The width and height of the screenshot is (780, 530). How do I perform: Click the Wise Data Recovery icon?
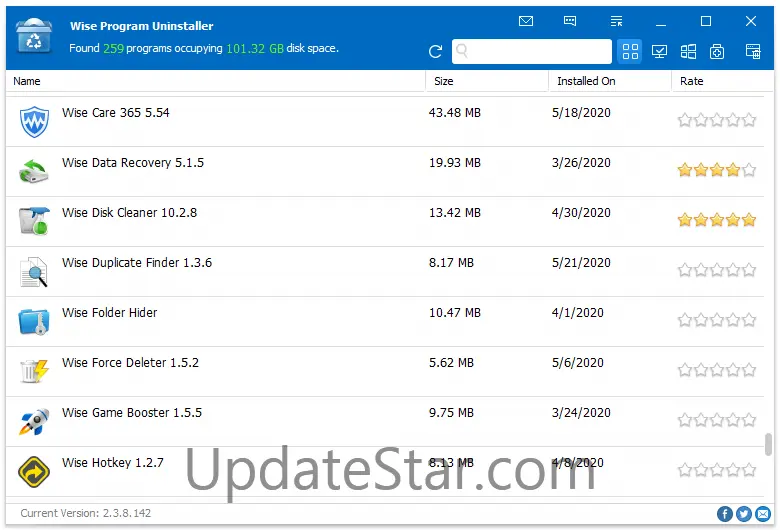click(33, 171)
